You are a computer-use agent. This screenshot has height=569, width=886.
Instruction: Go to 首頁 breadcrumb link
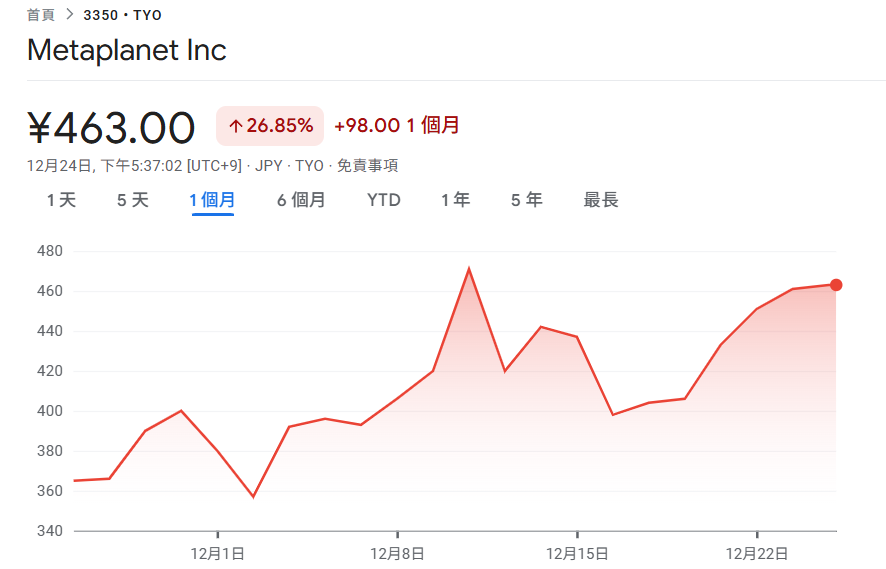click(x=41, y=15)
